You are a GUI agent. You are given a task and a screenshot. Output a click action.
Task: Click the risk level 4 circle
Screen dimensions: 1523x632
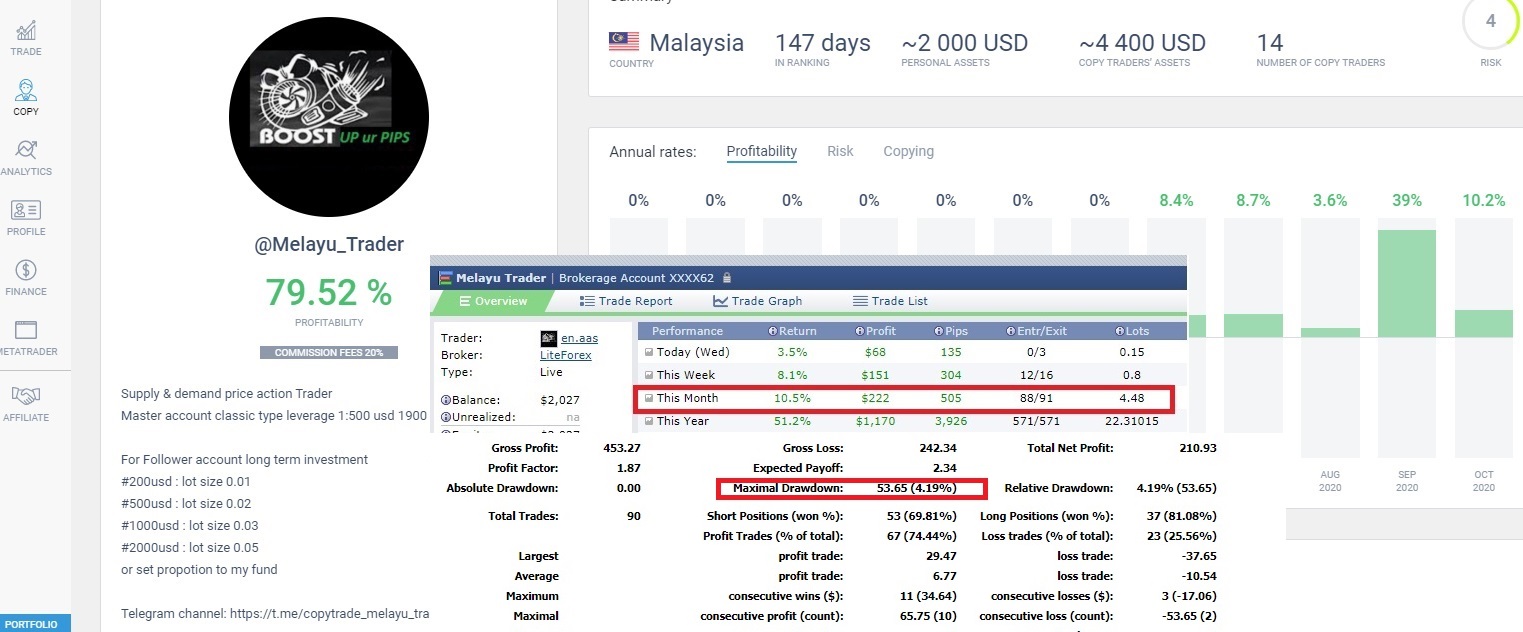click(x=1490, y=21)
